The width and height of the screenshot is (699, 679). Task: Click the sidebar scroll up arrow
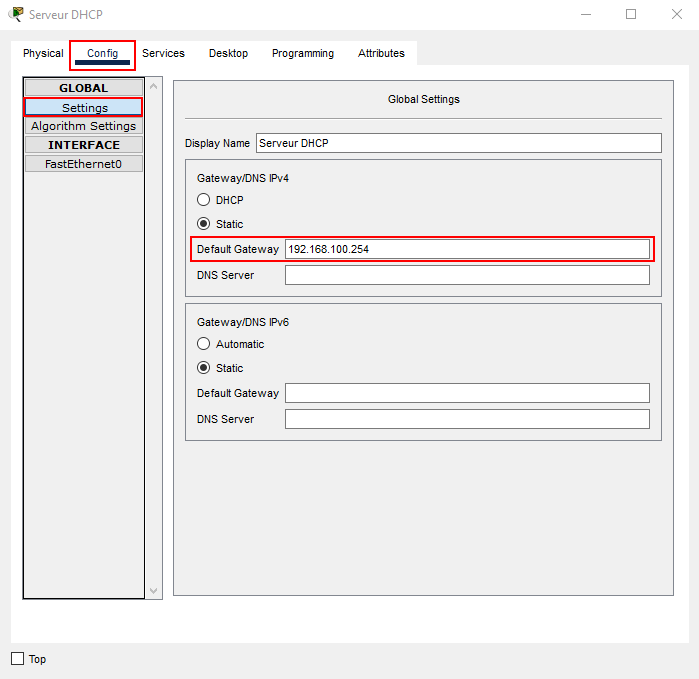click(x=154, y=86)
